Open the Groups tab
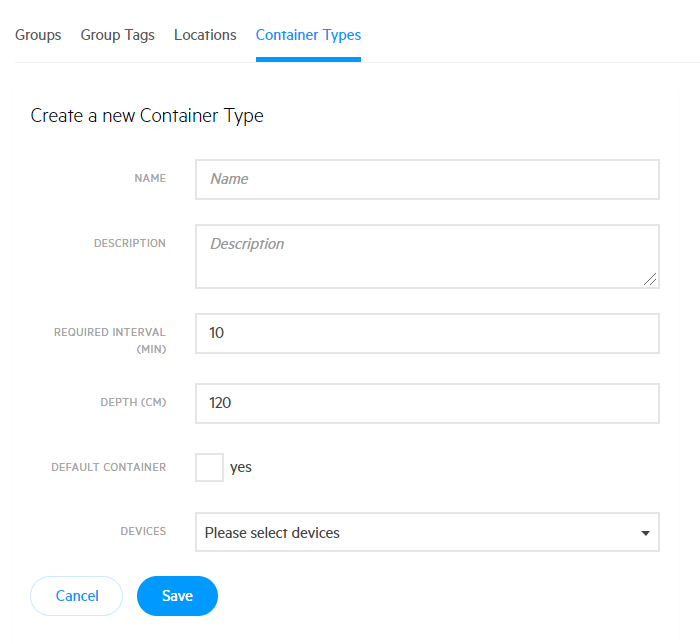 click(x=38, y=35)
